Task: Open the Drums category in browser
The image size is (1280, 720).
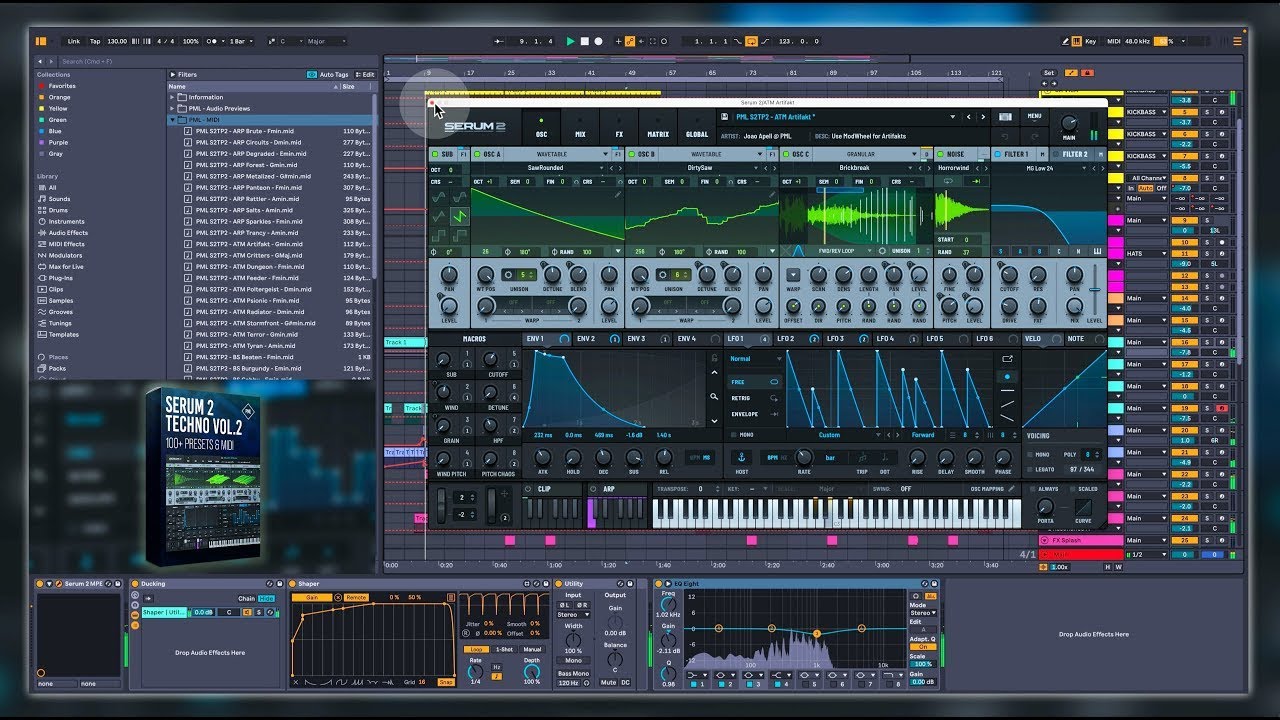Action: click(x=60, y=210)
